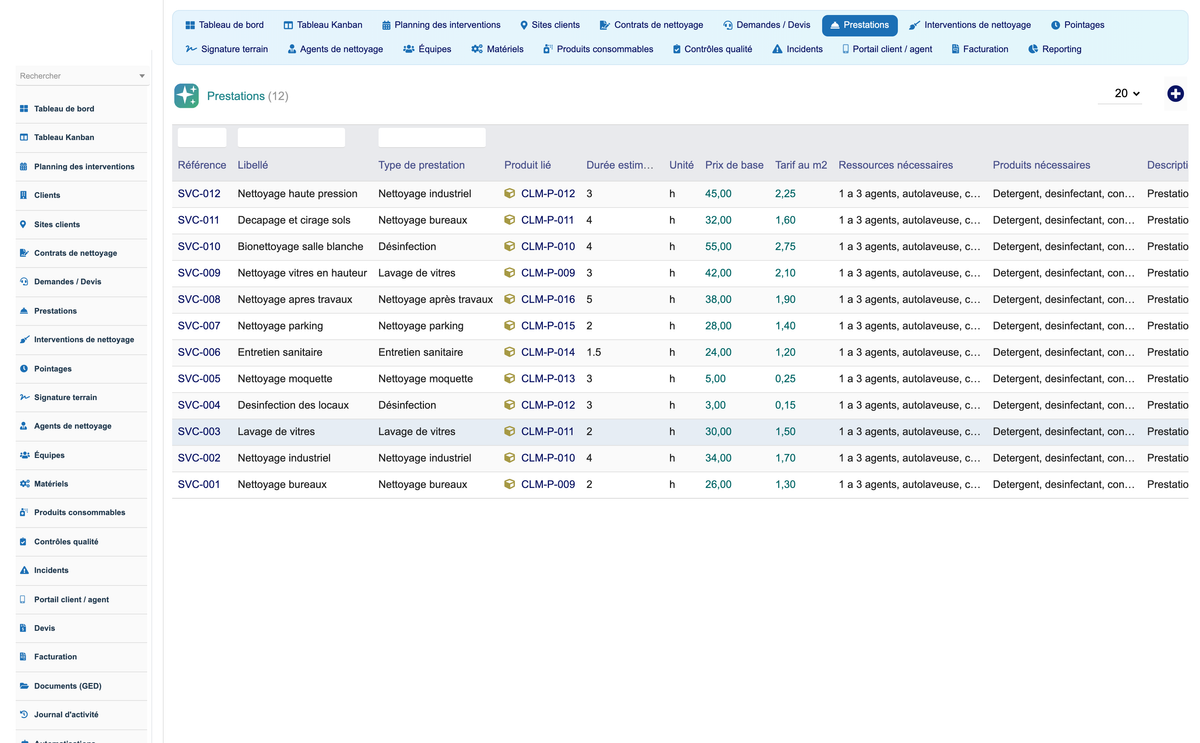Viewport: 1200px width, 743px height.
Task: Click the Facturation invoice icon in sidebar
Action: click(x=24, y=657)
